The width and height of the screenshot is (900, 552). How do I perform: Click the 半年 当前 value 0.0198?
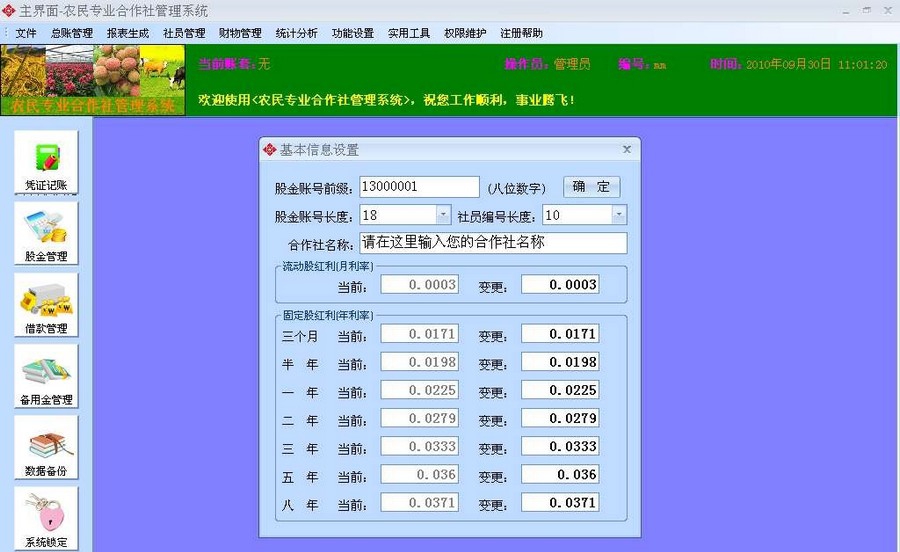click(x=420, y=362)
